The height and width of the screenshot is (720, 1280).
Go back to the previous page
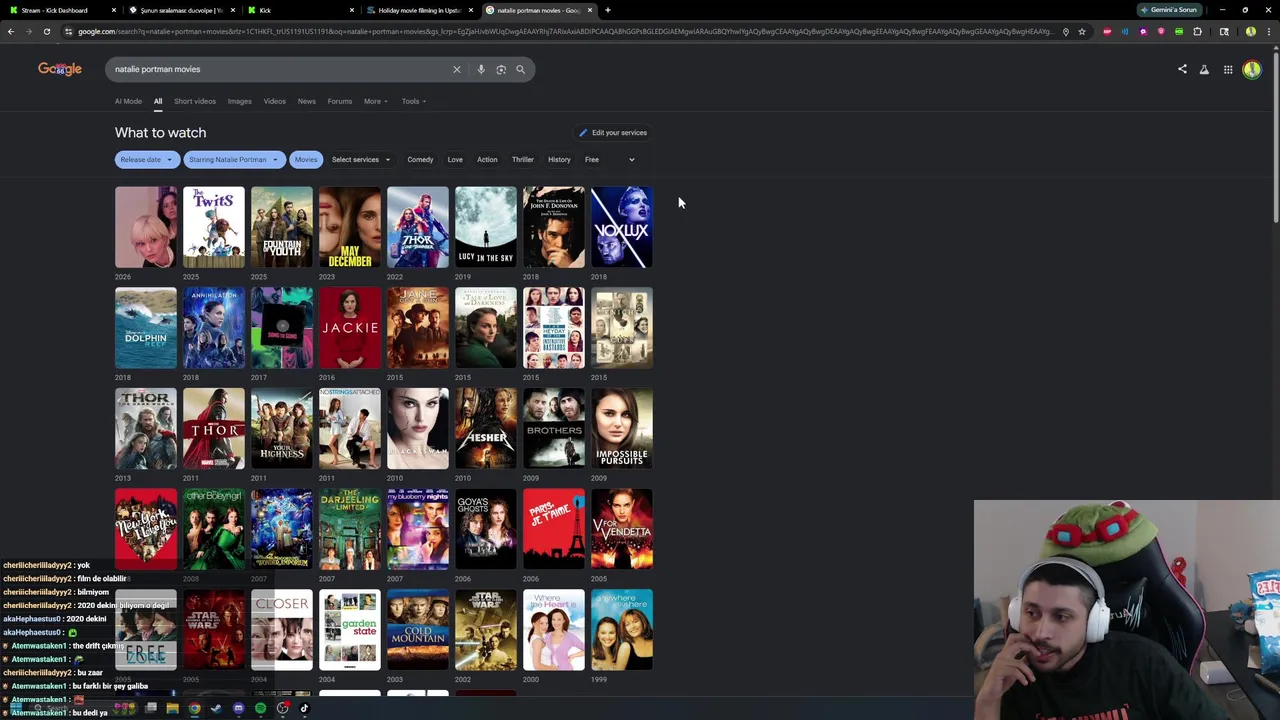tap(10, 31)
